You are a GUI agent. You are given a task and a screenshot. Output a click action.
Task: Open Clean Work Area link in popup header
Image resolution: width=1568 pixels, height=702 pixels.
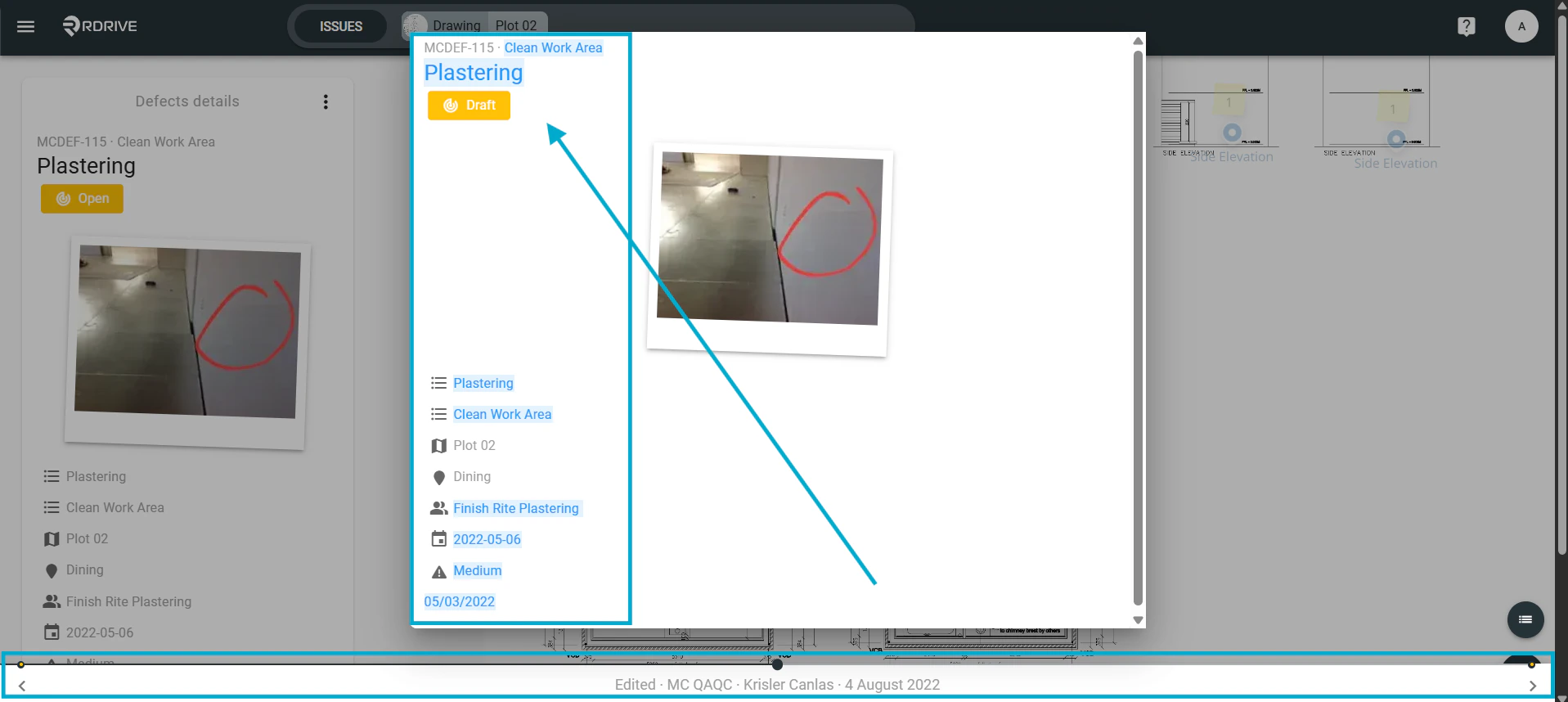point(553,47)
